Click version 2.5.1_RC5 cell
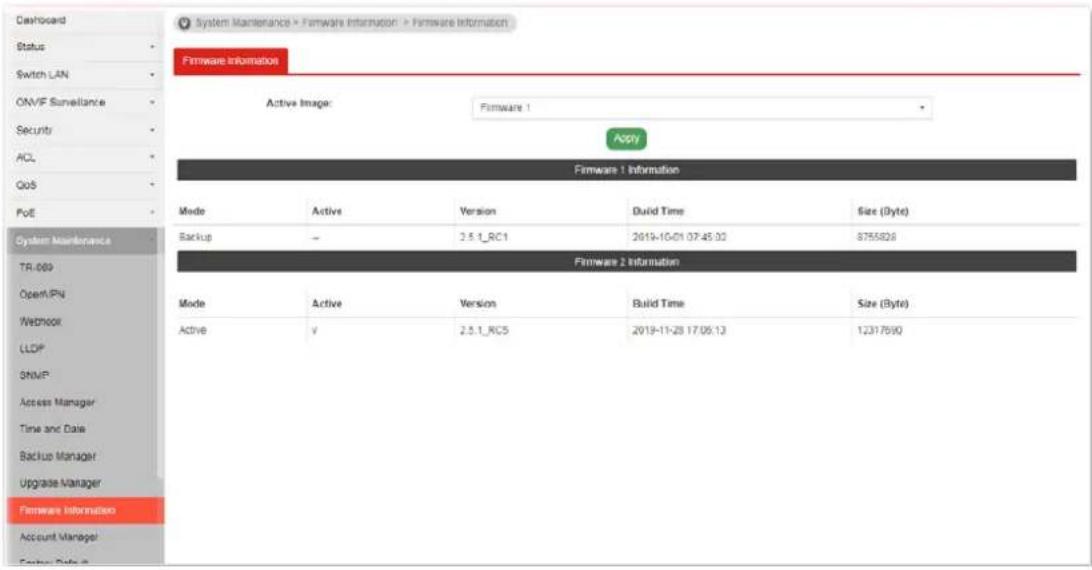Image resolution: width=1092 pixels, height=570 pixels. (x=484, y=330)
